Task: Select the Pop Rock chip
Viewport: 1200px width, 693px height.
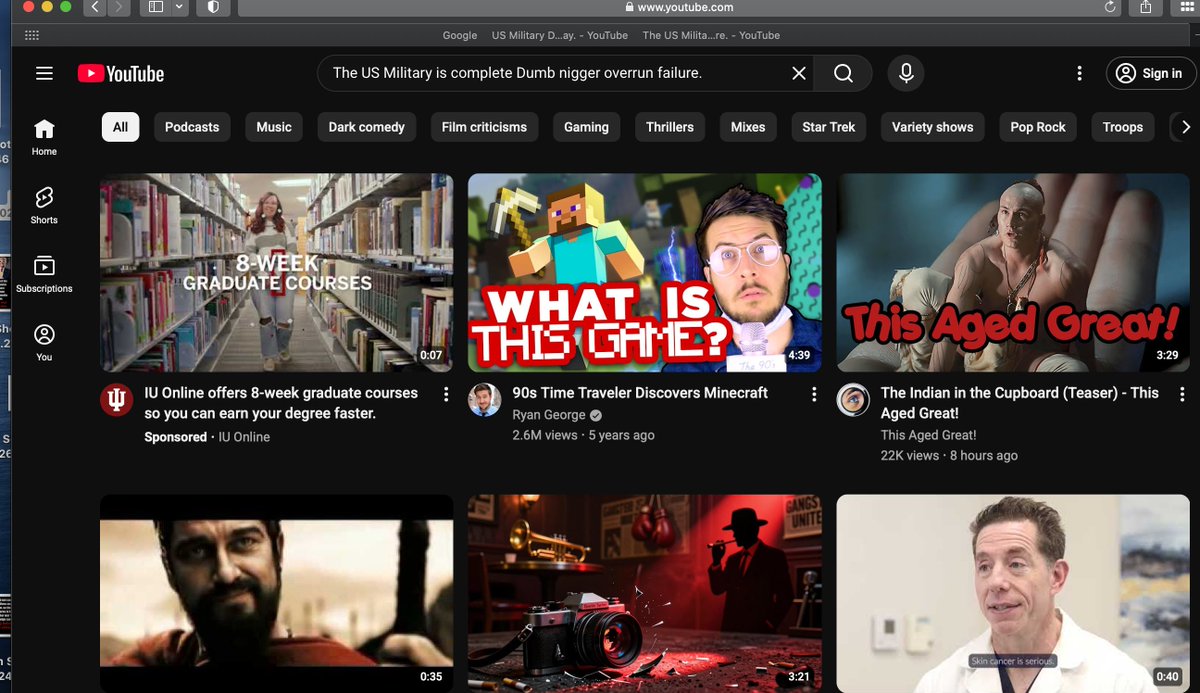Action: click(x=1038, y=127)
